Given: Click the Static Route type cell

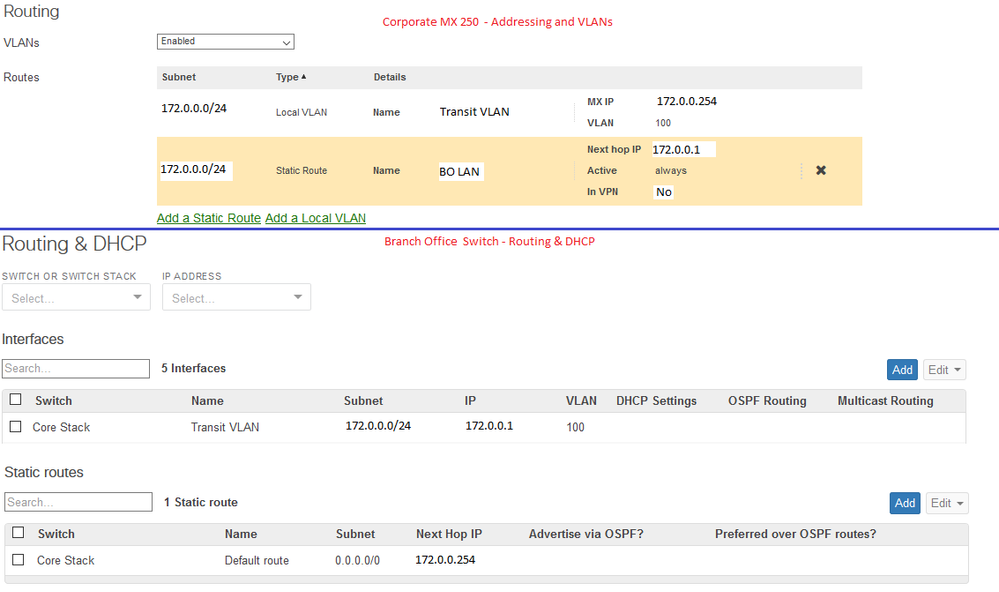Looking at the screenshot, I should tap(301, 171).
